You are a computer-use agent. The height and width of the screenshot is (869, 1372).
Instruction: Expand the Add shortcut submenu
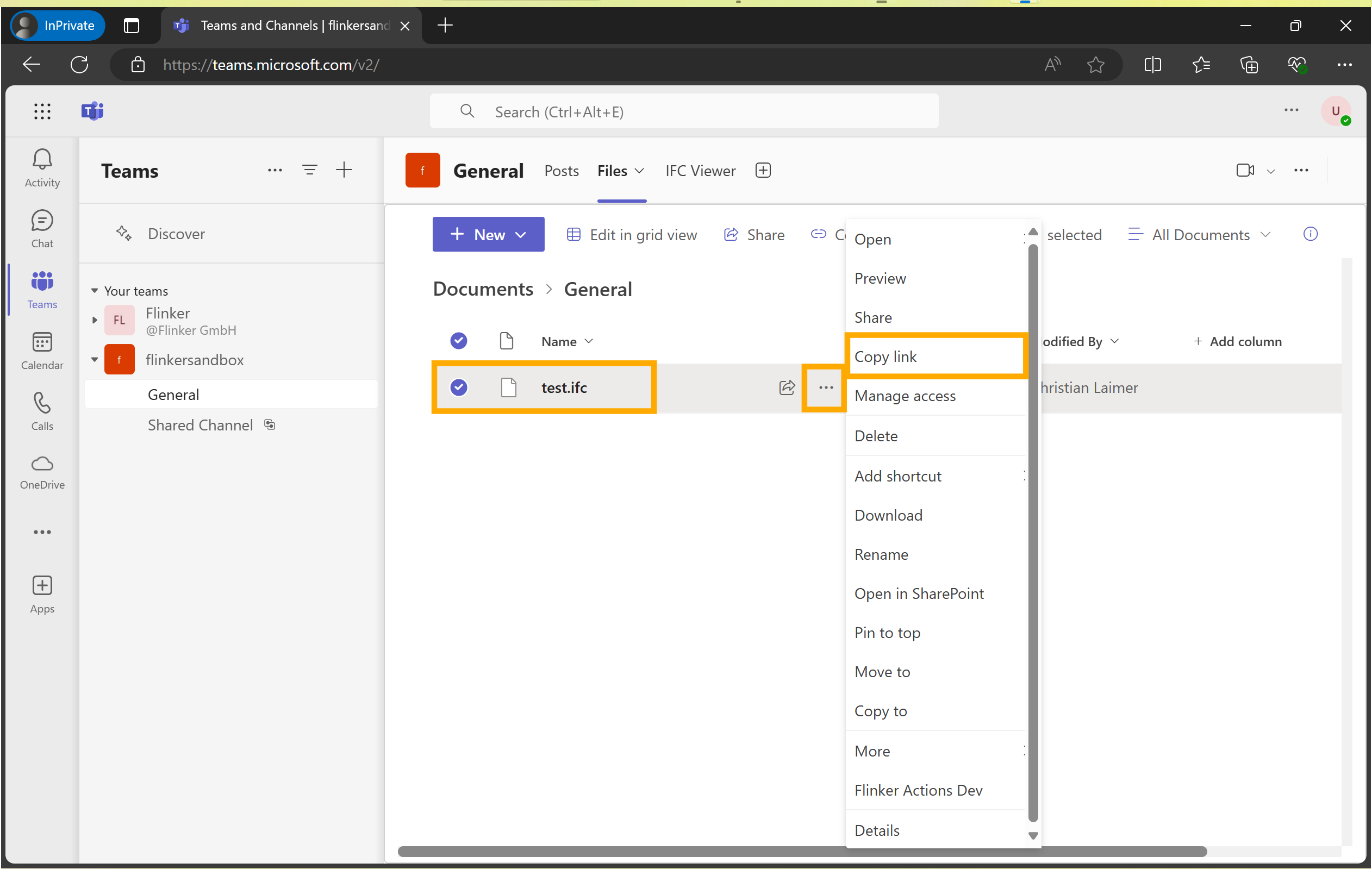(x=936, y=476)
